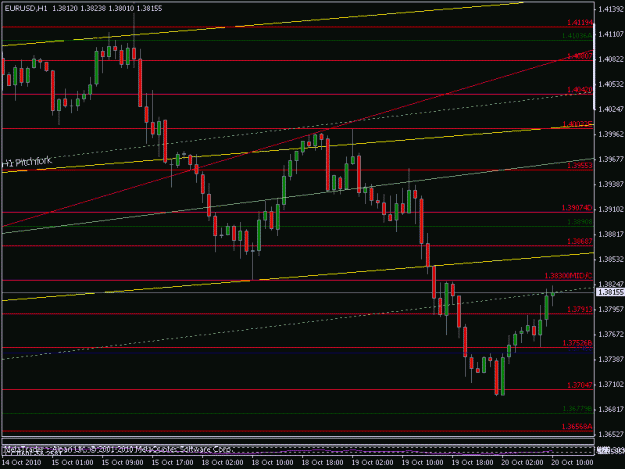Click 1.39677 on the price axis

pyautogui.click(x=611, y=159)
